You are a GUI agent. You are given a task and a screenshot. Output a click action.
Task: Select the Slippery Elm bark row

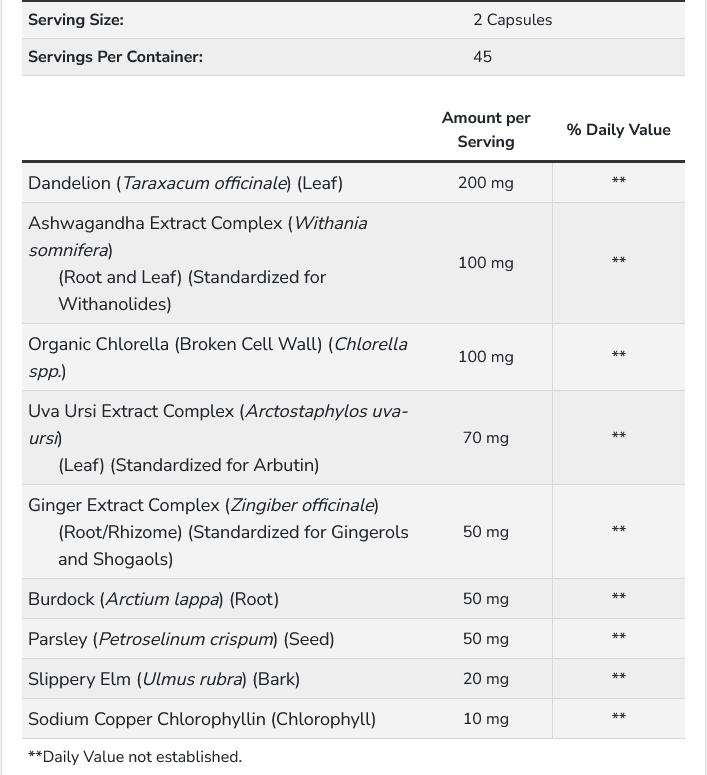point(354,679)
